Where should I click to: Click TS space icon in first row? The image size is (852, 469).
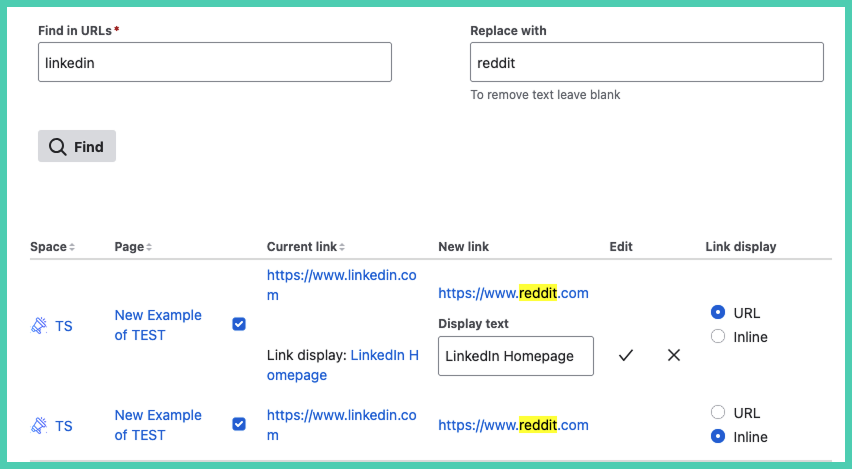coord(39,326)
